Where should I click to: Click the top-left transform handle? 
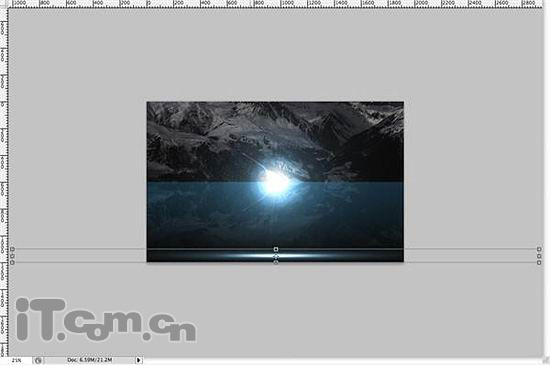coord(13,249)
